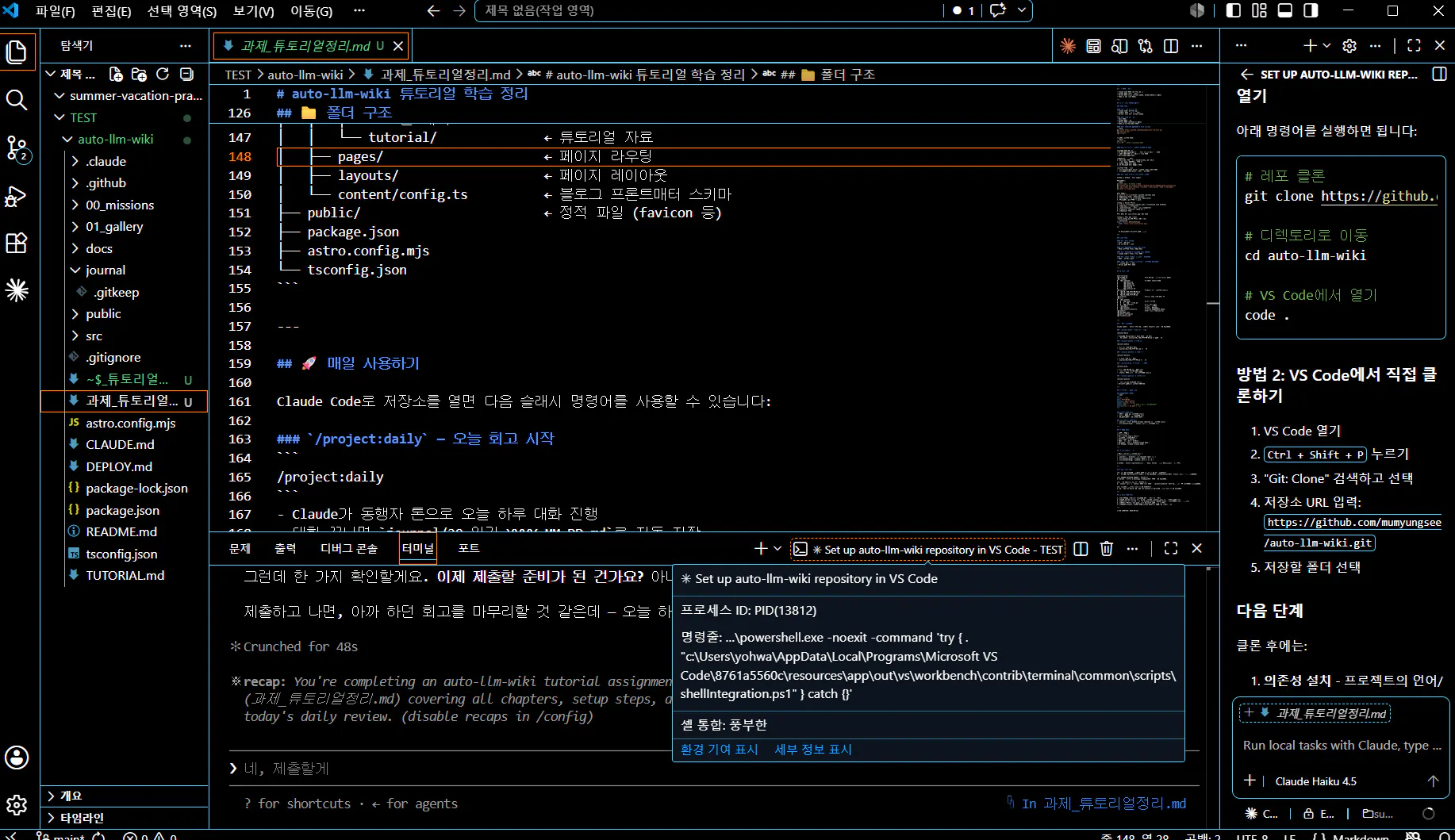Toggle the secondary side bar visibility
This screenshot has height=840, width=1455.
point(1311,11)
